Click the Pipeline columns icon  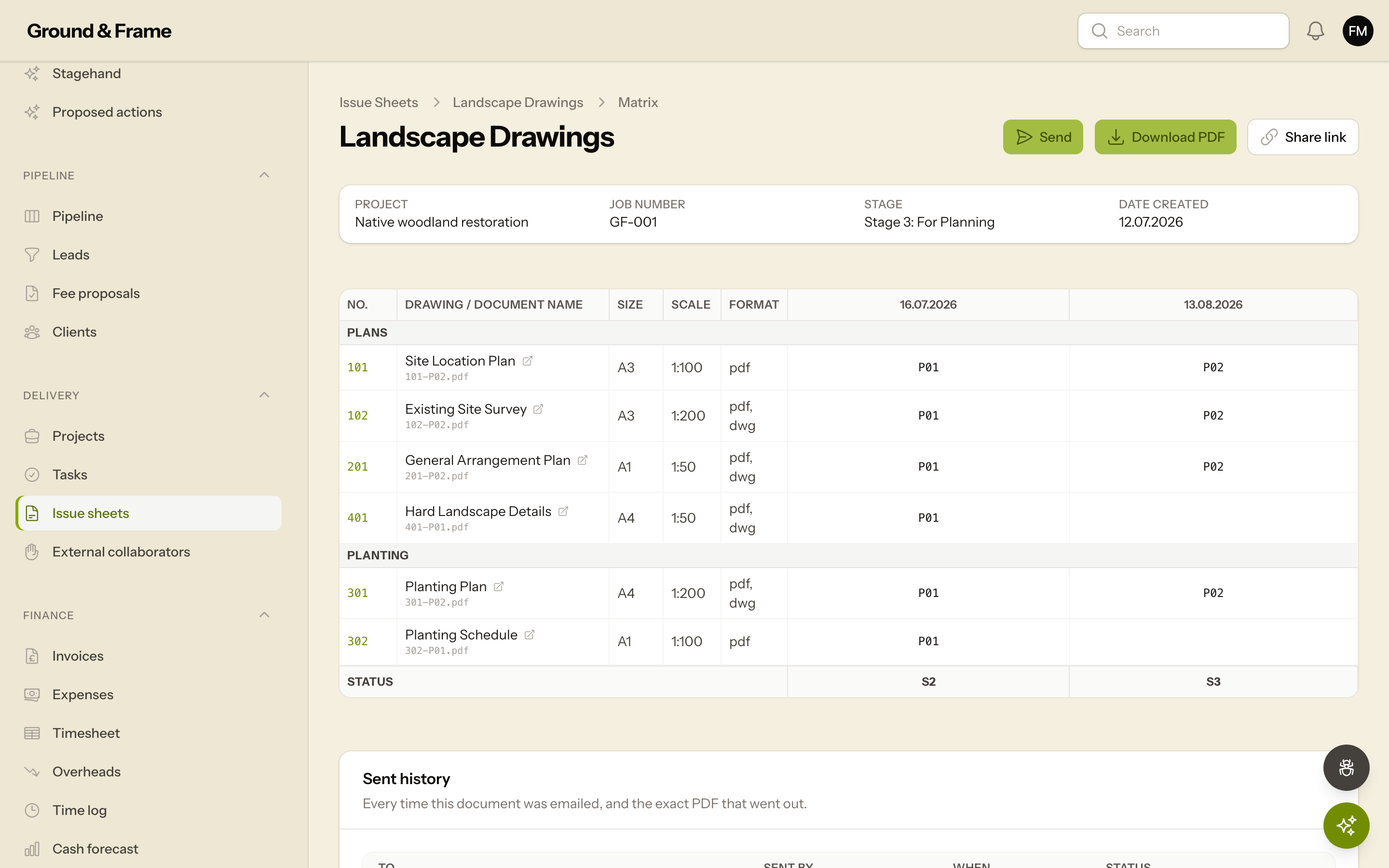coord(32,217)
